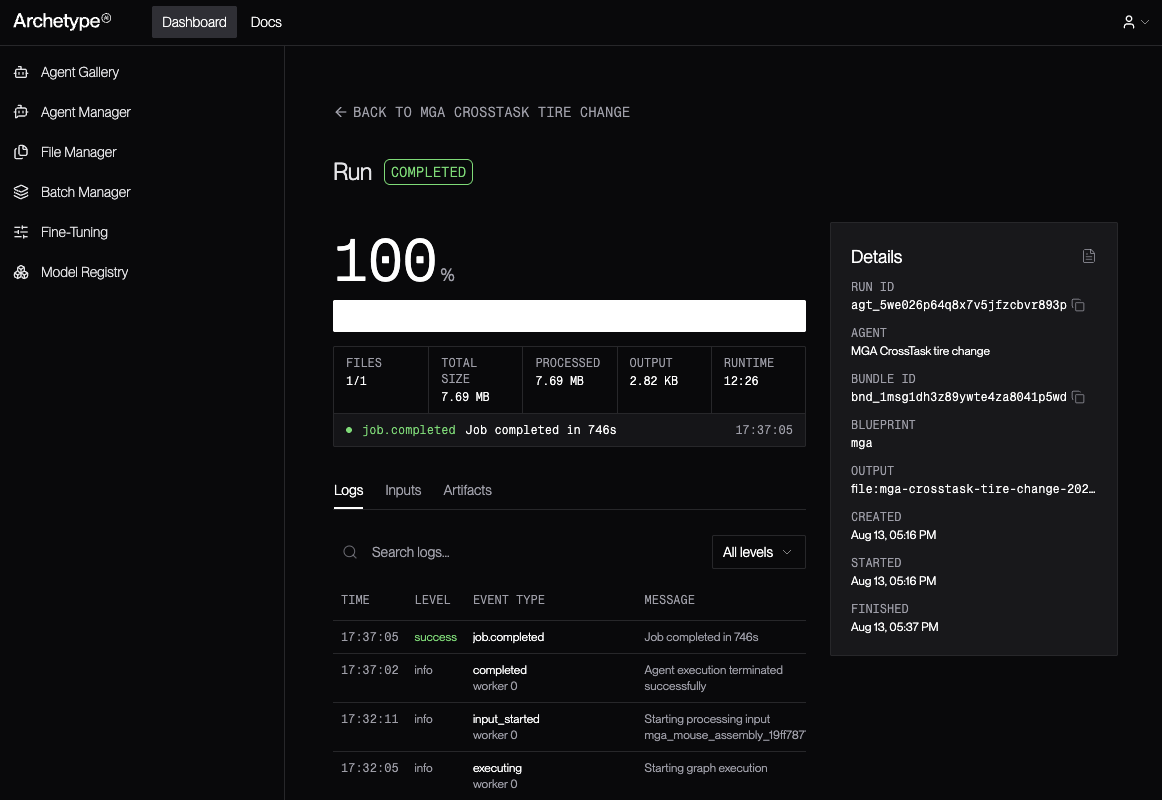Switch to the Dashboard tab
1162x800 pixels.
click(194, 22)
